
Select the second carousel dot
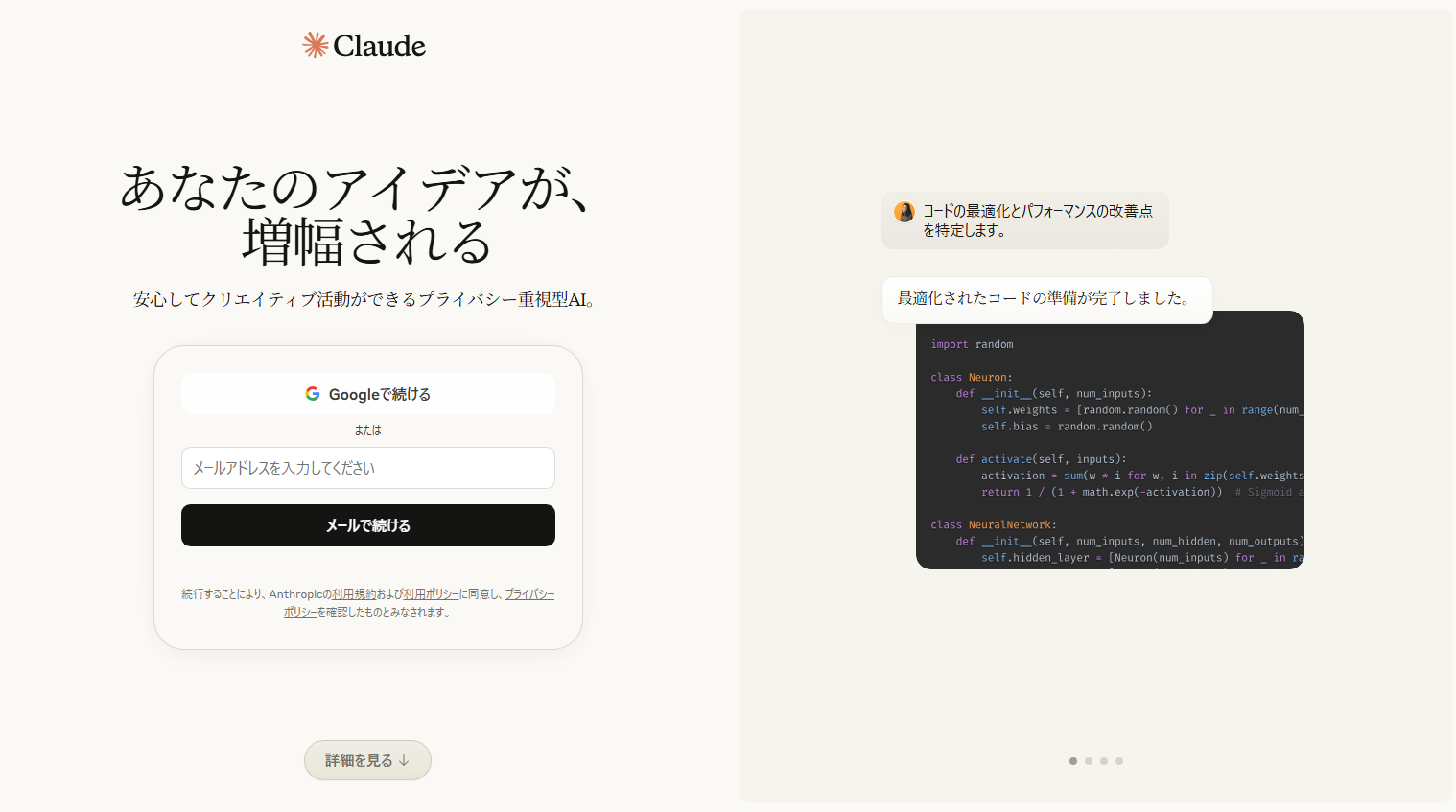[1089, 761]
